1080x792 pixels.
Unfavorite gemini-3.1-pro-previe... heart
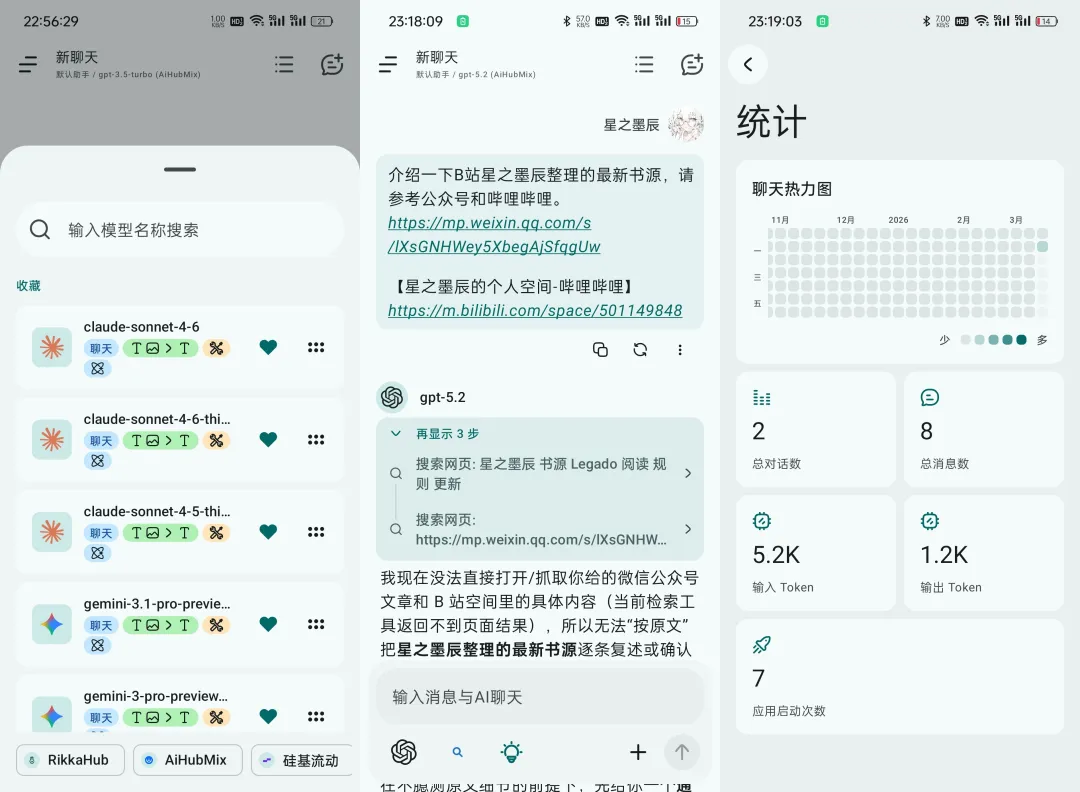coord(268,624)
